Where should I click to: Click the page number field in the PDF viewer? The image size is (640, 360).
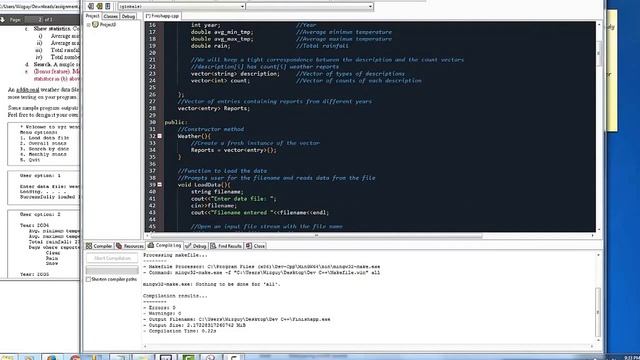click(34, 20)
